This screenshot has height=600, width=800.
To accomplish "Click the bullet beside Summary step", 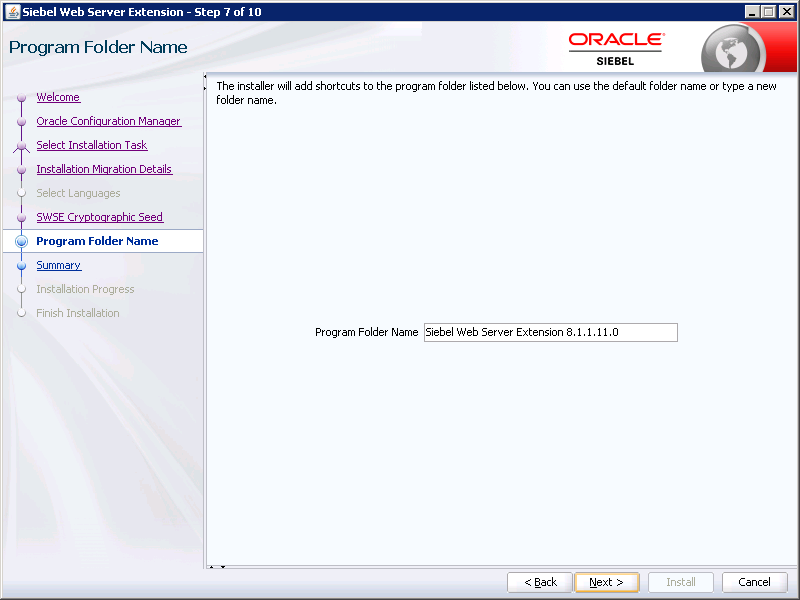I will [x=21, y=265].
